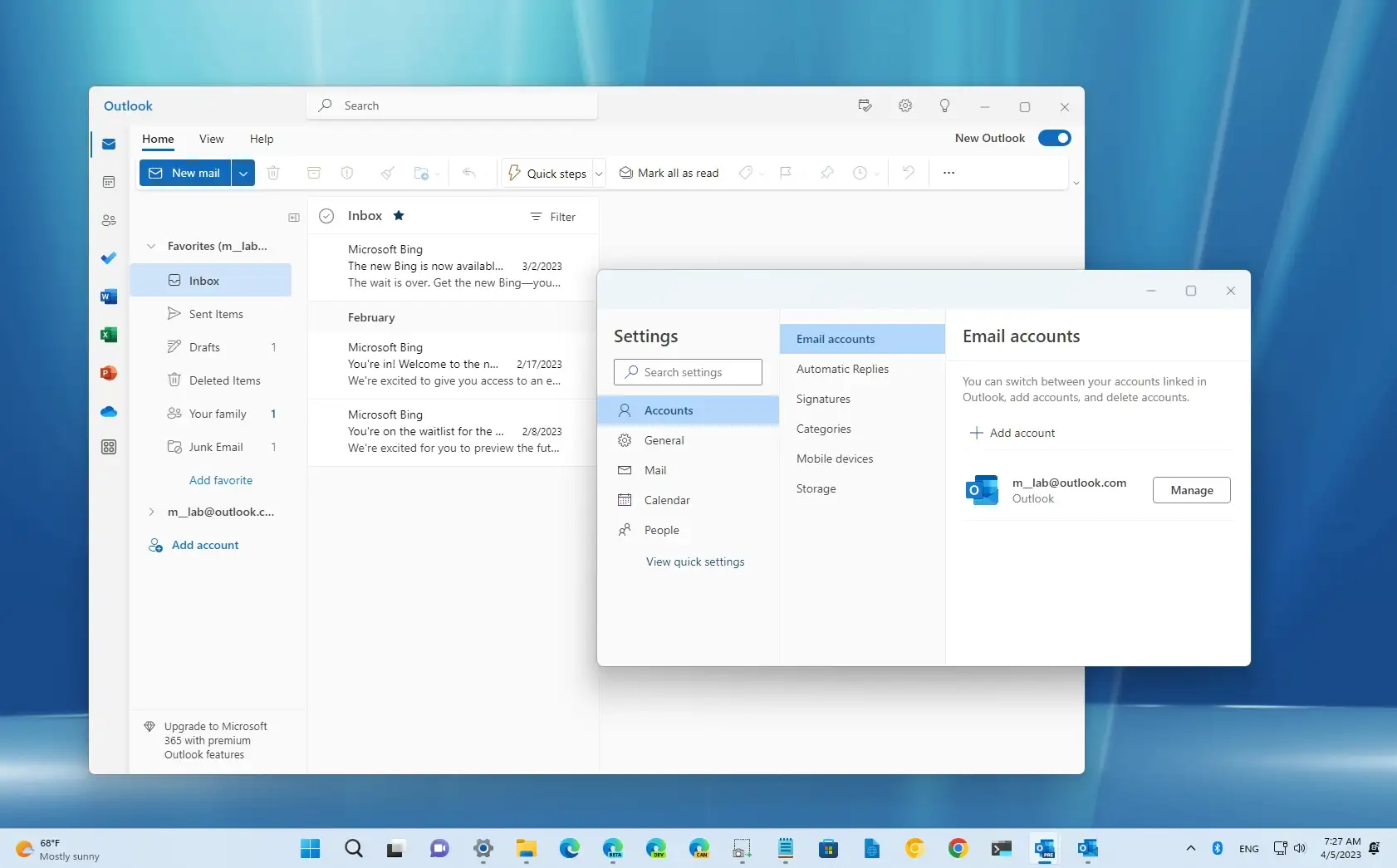The image size is (1397, 868).
Task: Open File Explorer from the taskbar
Action: point(527,848)
